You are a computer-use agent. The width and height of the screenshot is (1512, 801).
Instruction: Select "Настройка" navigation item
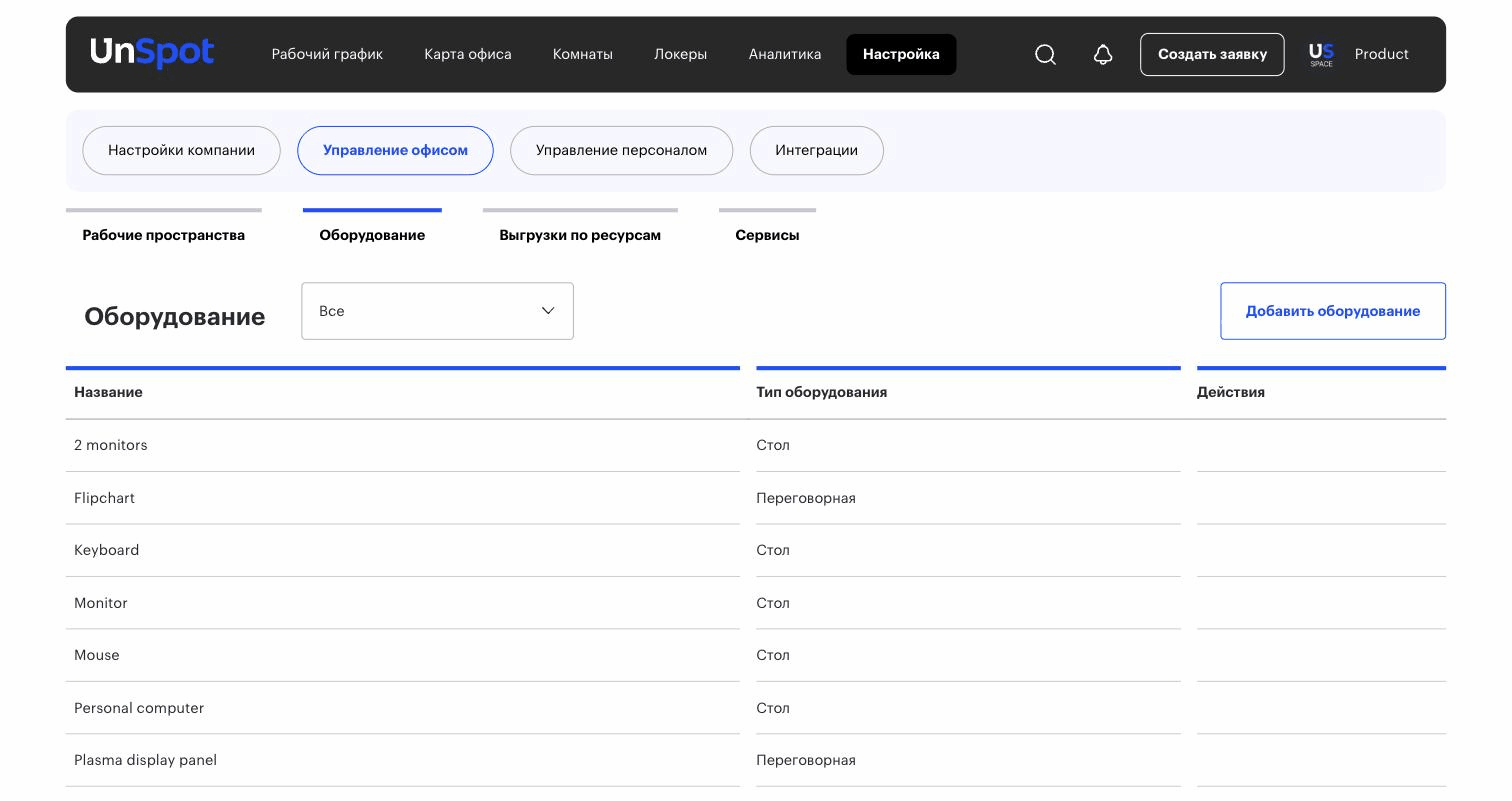[x=901, y=54]
